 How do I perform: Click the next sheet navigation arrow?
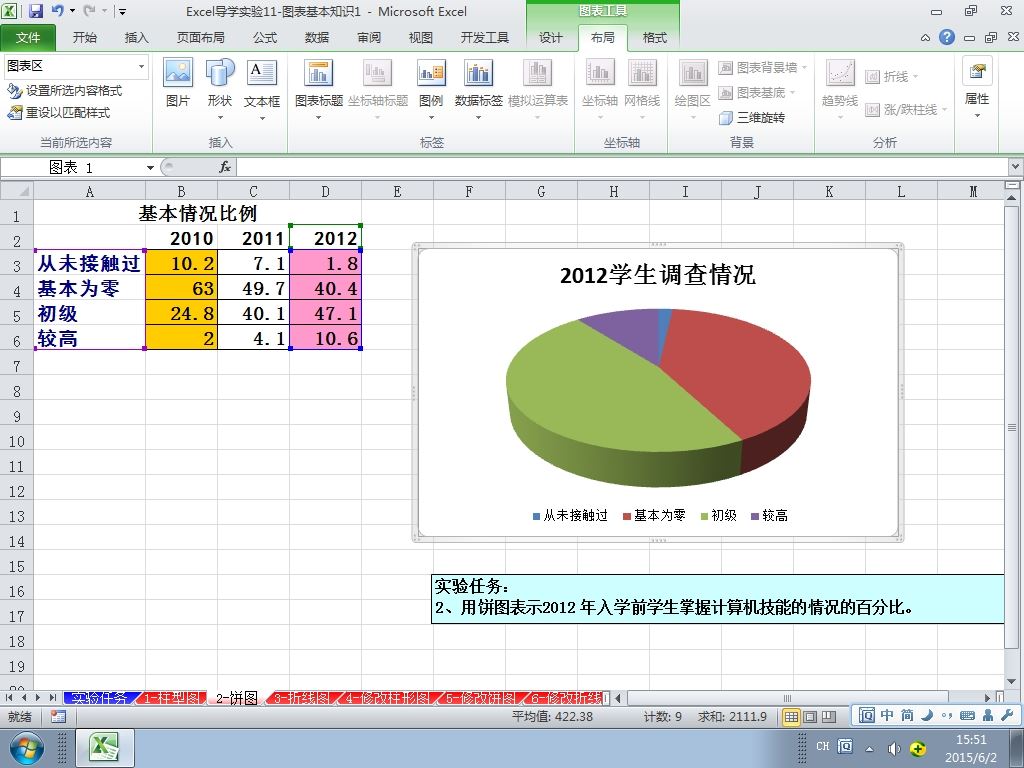[x=38, y=697]
